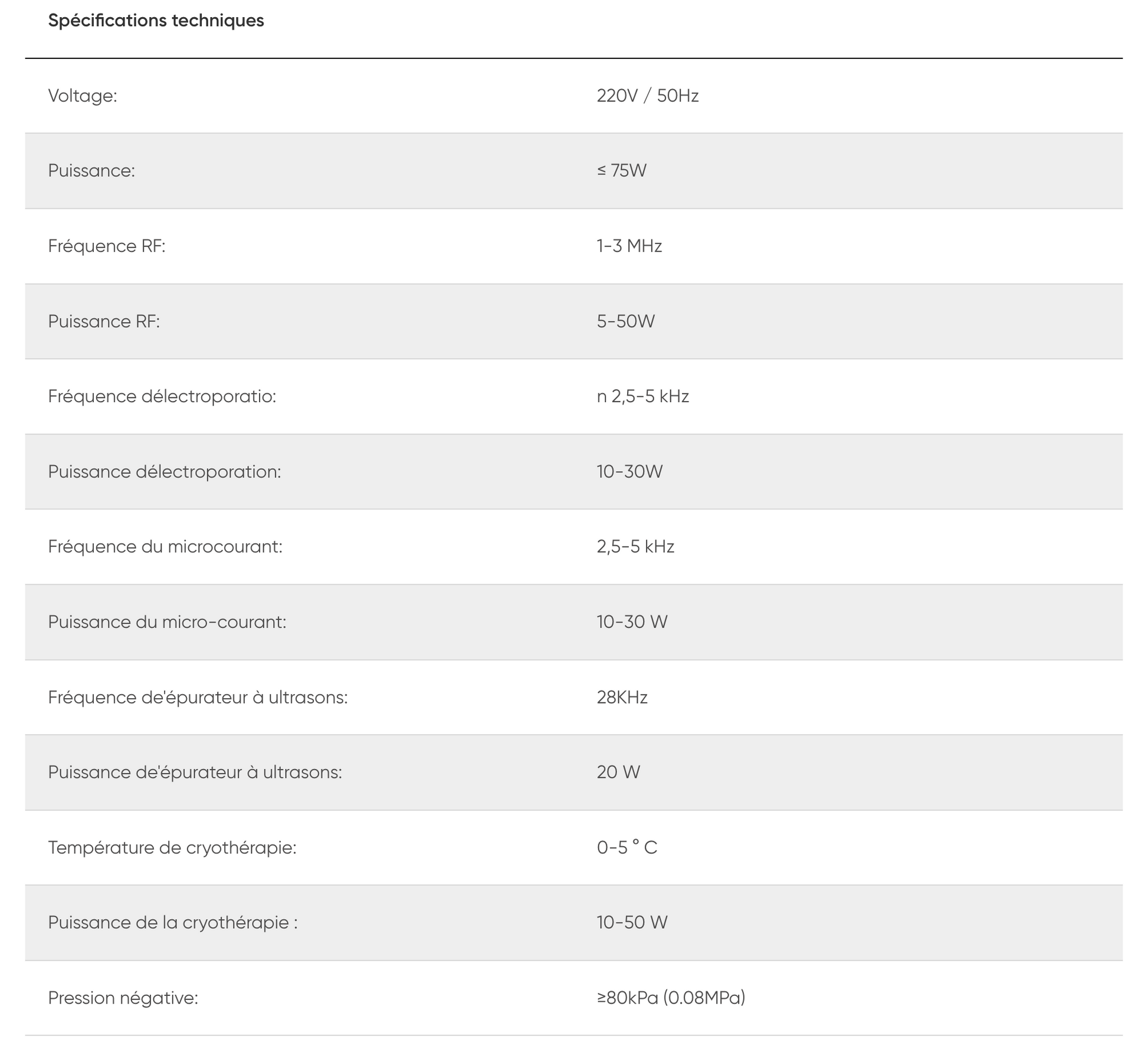Click the '≤ 75W' power value
The width and height of the screenshot is (1148, 1049).
click(x=621, y=170)
